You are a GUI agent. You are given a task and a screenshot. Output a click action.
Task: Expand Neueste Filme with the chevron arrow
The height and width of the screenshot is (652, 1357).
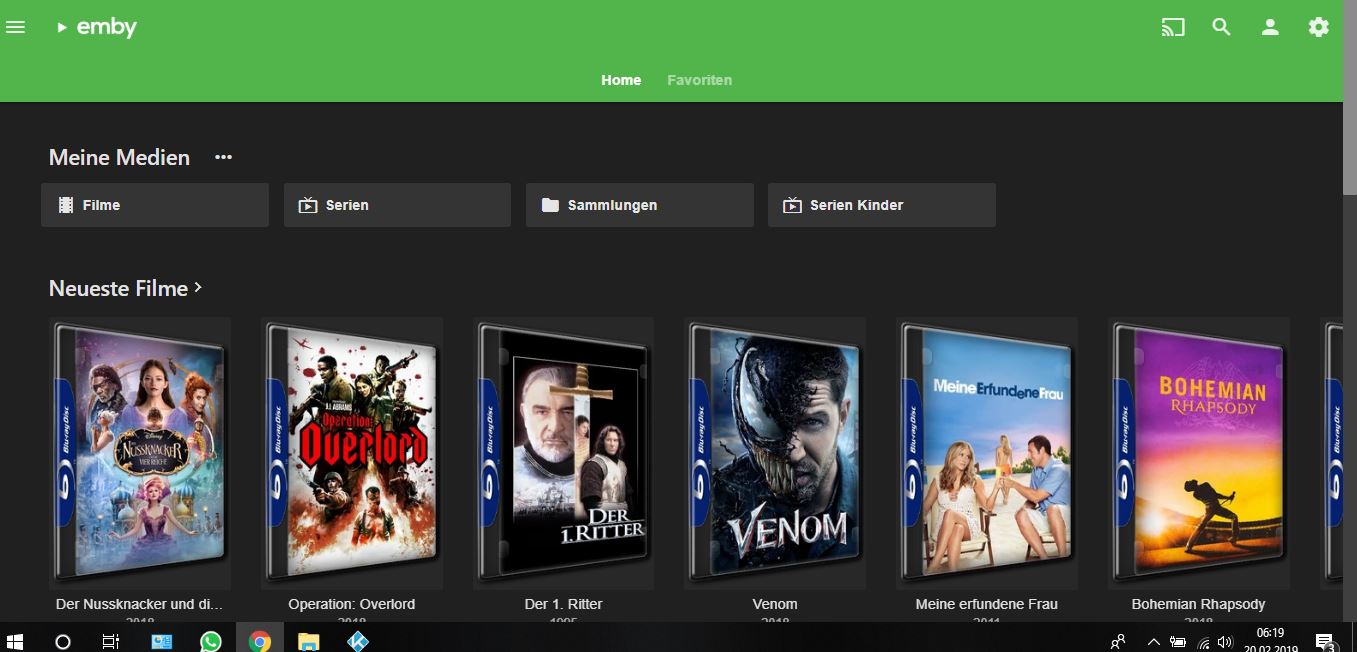pyautogui.click(x=198, y=287)
